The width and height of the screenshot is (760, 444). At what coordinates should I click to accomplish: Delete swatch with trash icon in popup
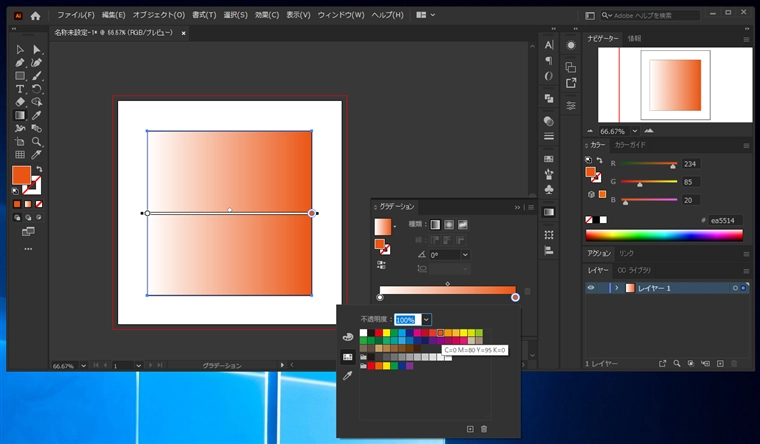[x=484, y=429]
